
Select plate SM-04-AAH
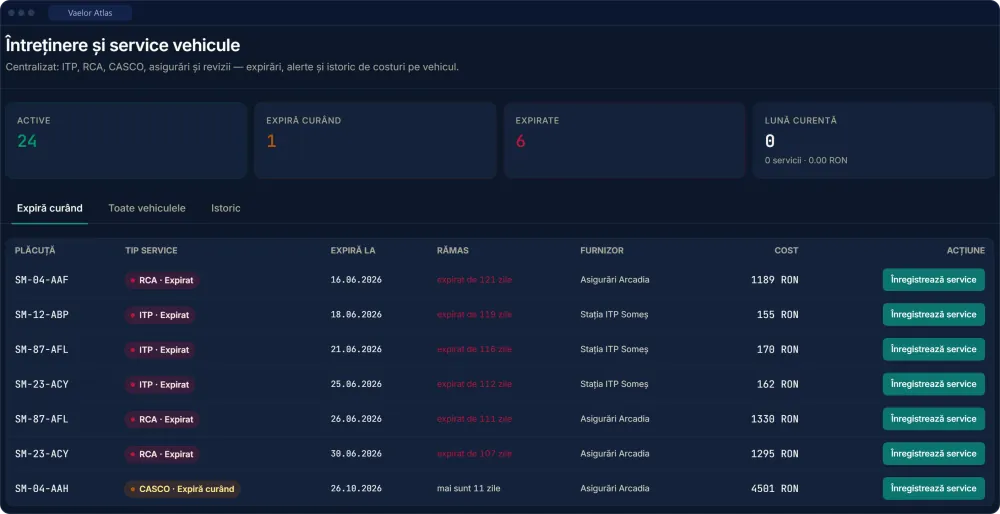[x=41, y=489]
